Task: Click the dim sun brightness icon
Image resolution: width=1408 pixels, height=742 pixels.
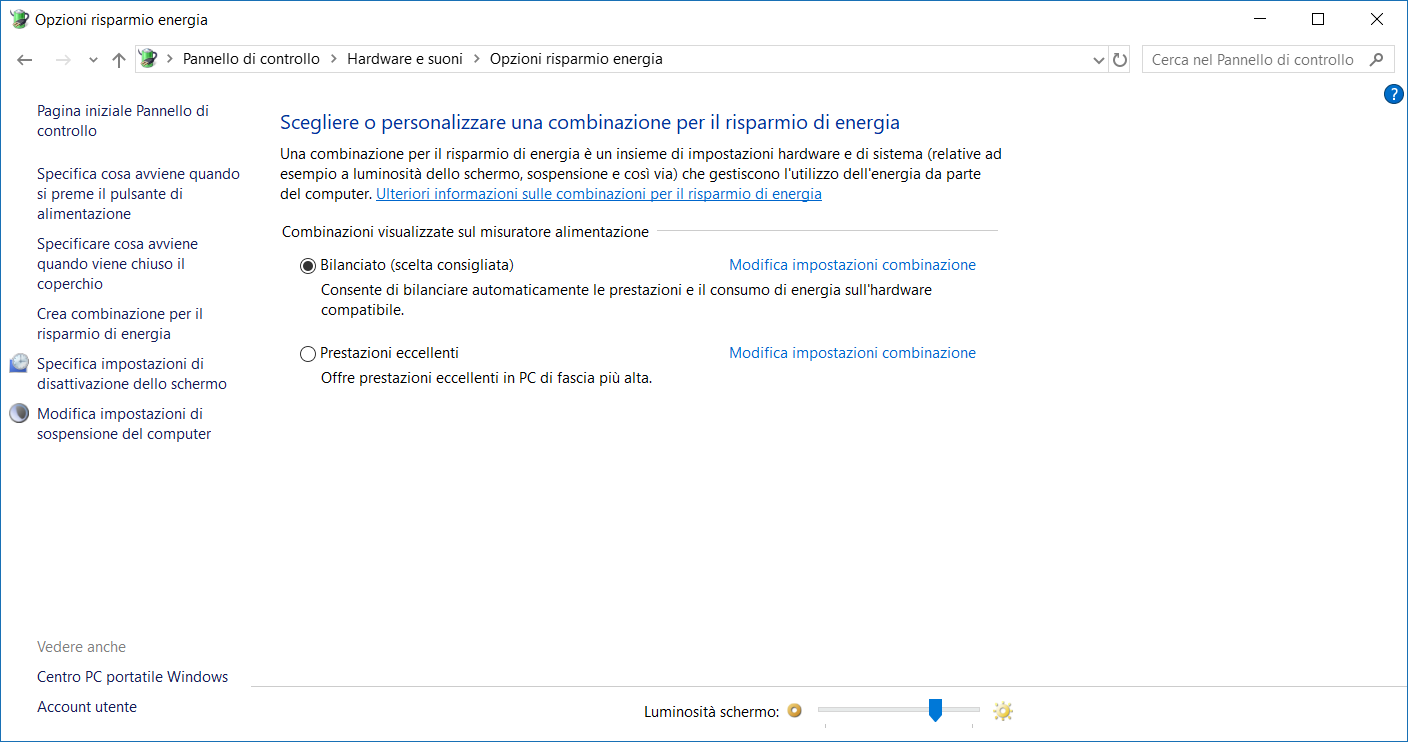Action: [x=795, y=711]
